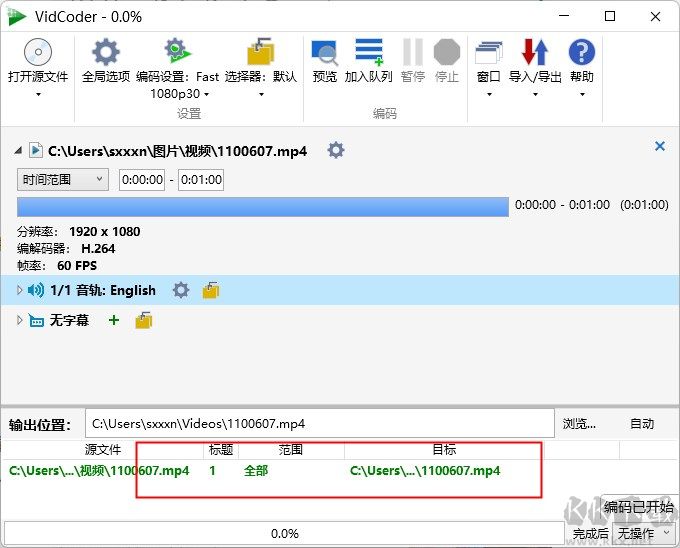Collapse the source file section triangle
The height and width of the screenshot is (548, 680).
[x=18, y=150]
